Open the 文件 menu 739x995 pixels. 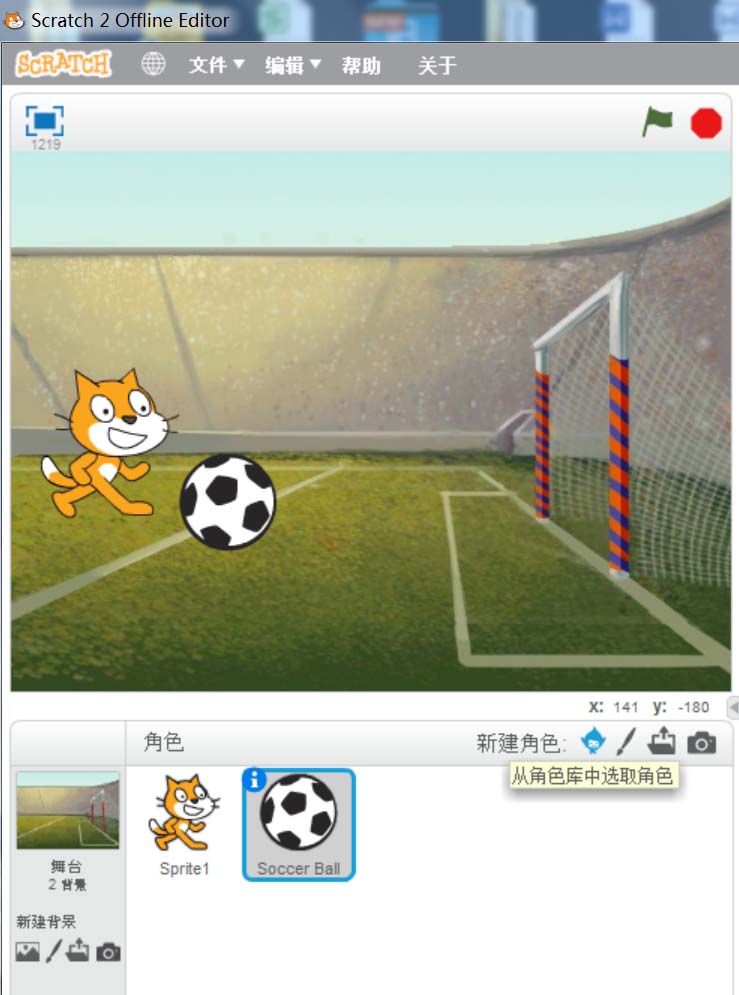[x=216, y=65]
